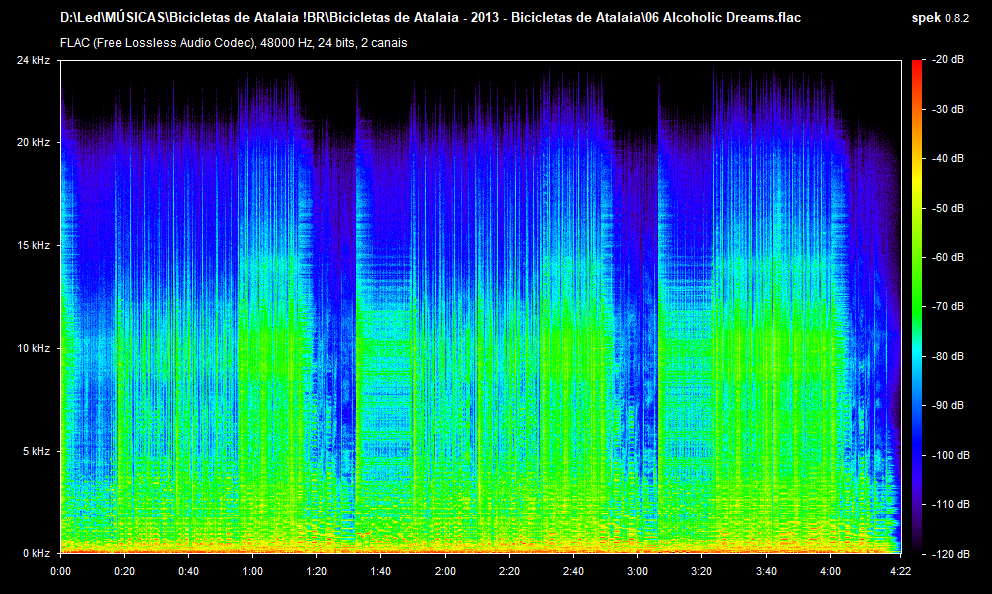Click the -100 dB scale label

pyautogui.click(x=950, y=455)
